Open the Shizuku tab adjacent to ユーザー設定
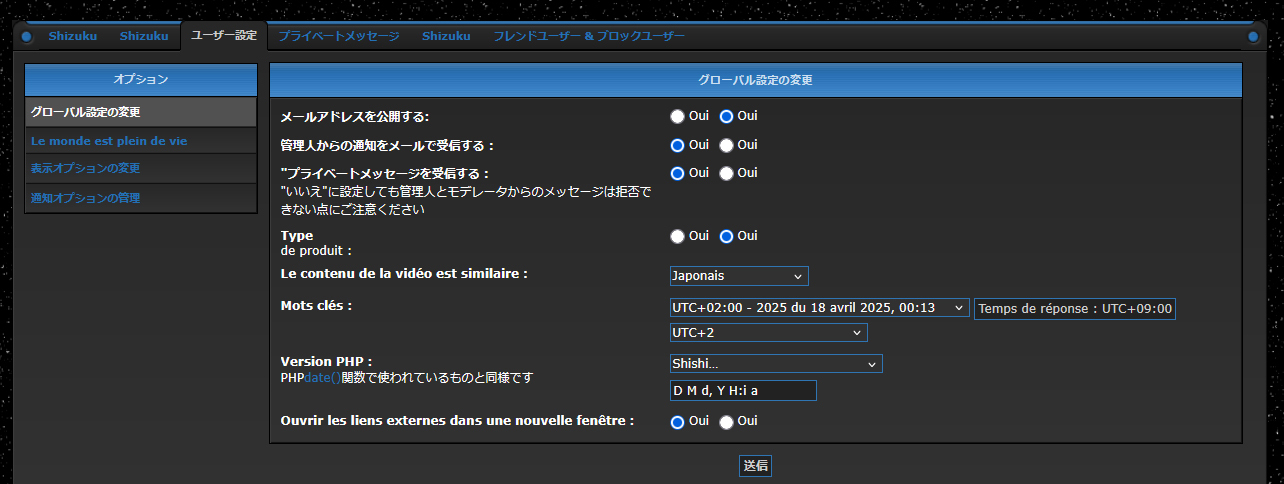The width and height of the screenshot is (1284, 484). pos(144,36)
